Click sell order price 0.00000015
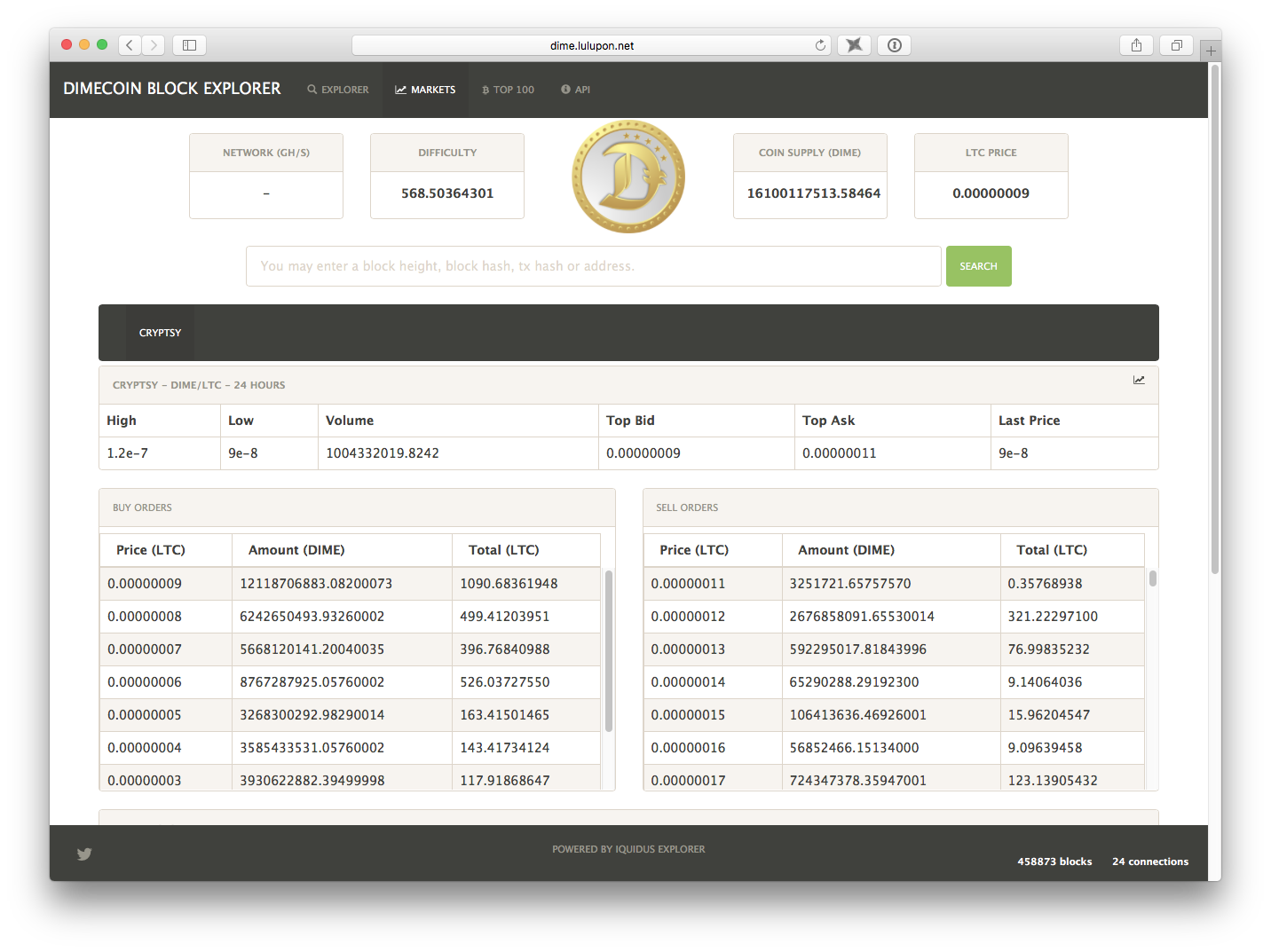Image resolution: width=1271 pixels, height=952 pixels. coord(688,715)
